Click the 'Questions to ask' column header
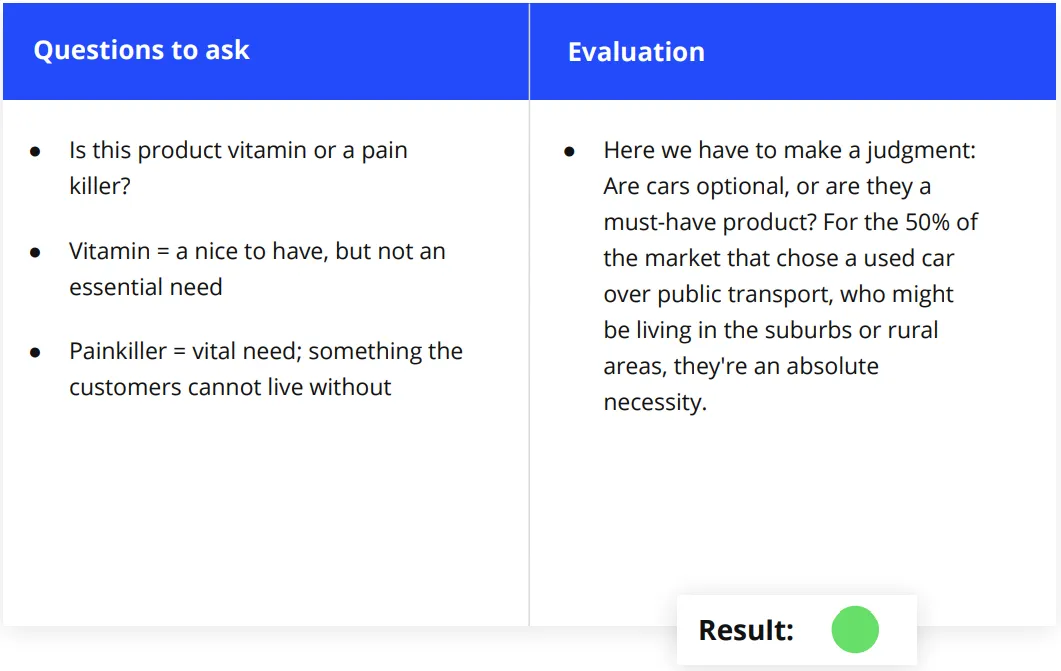The height and width of the screenshot is (671, 1061). (x=141, y=50)
